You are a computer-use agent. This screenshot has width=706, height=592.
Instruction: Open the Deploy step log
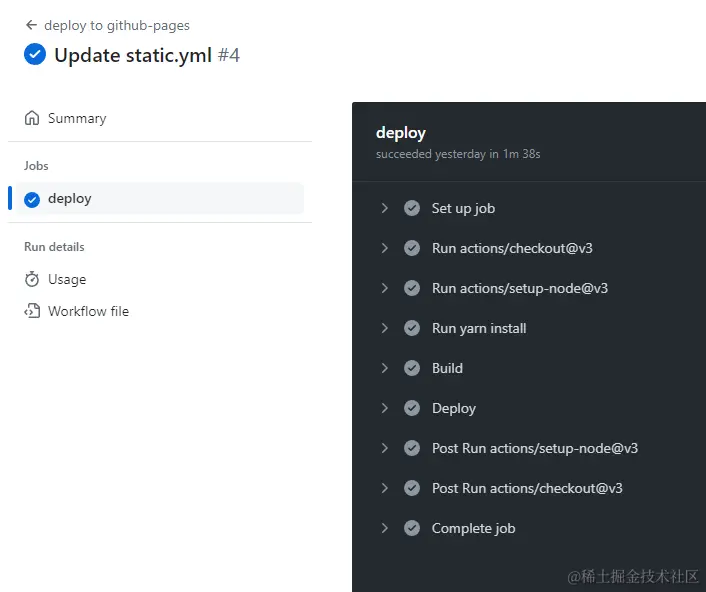(x=454, y=409)
